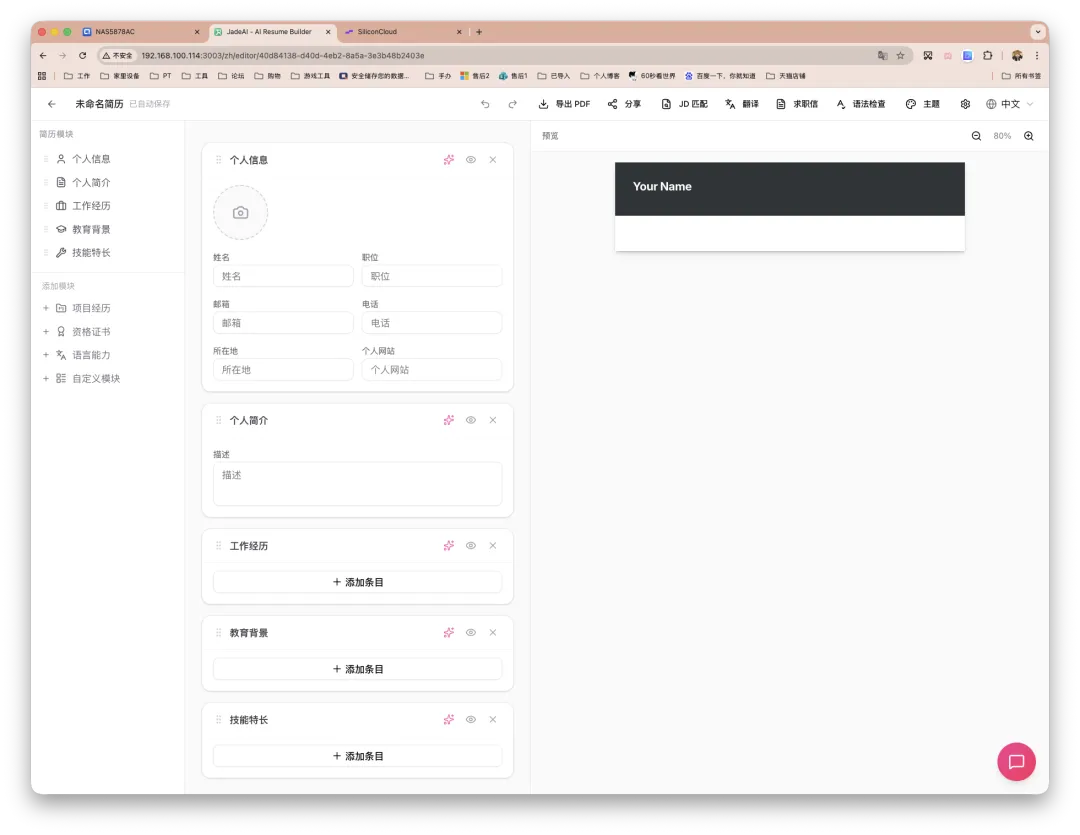Click AI sparkle icon for 工作经历
The image size is (1080, 835).
point(448,546)
